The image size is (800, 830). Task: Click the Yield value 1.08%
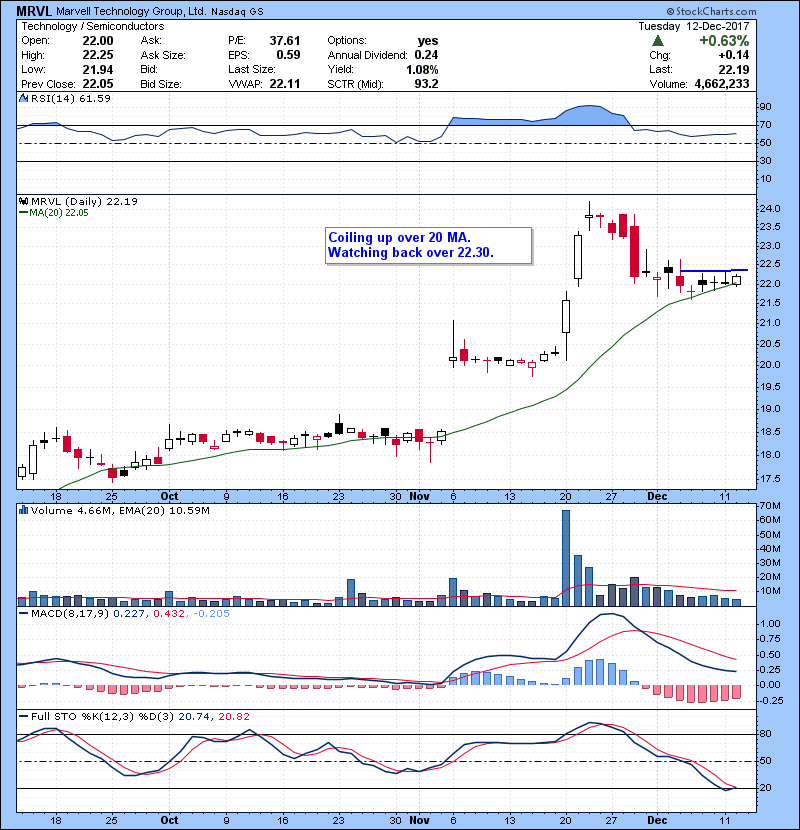pos(423,69)
